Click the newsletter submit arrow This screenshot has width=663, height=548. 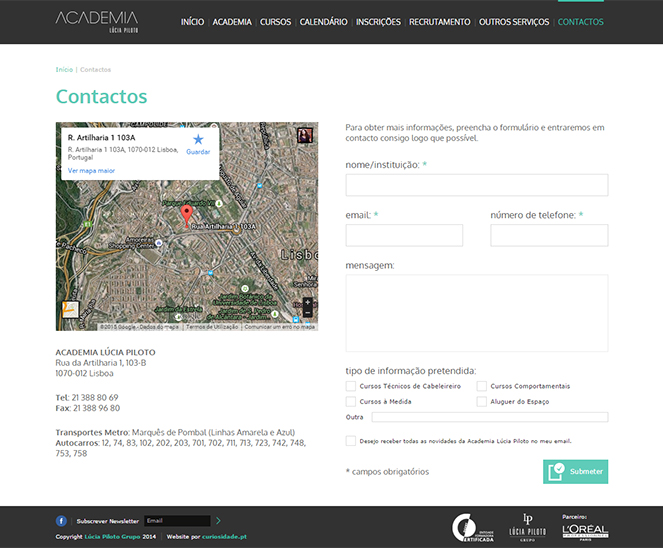click(218, 521)
